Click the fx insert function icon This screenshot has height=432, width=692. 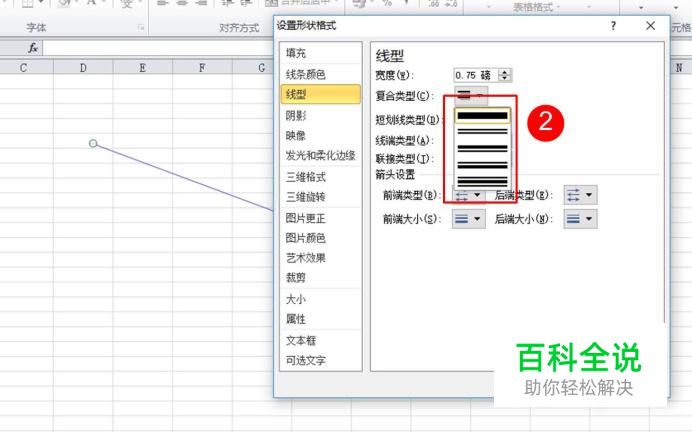click(33, 48)
